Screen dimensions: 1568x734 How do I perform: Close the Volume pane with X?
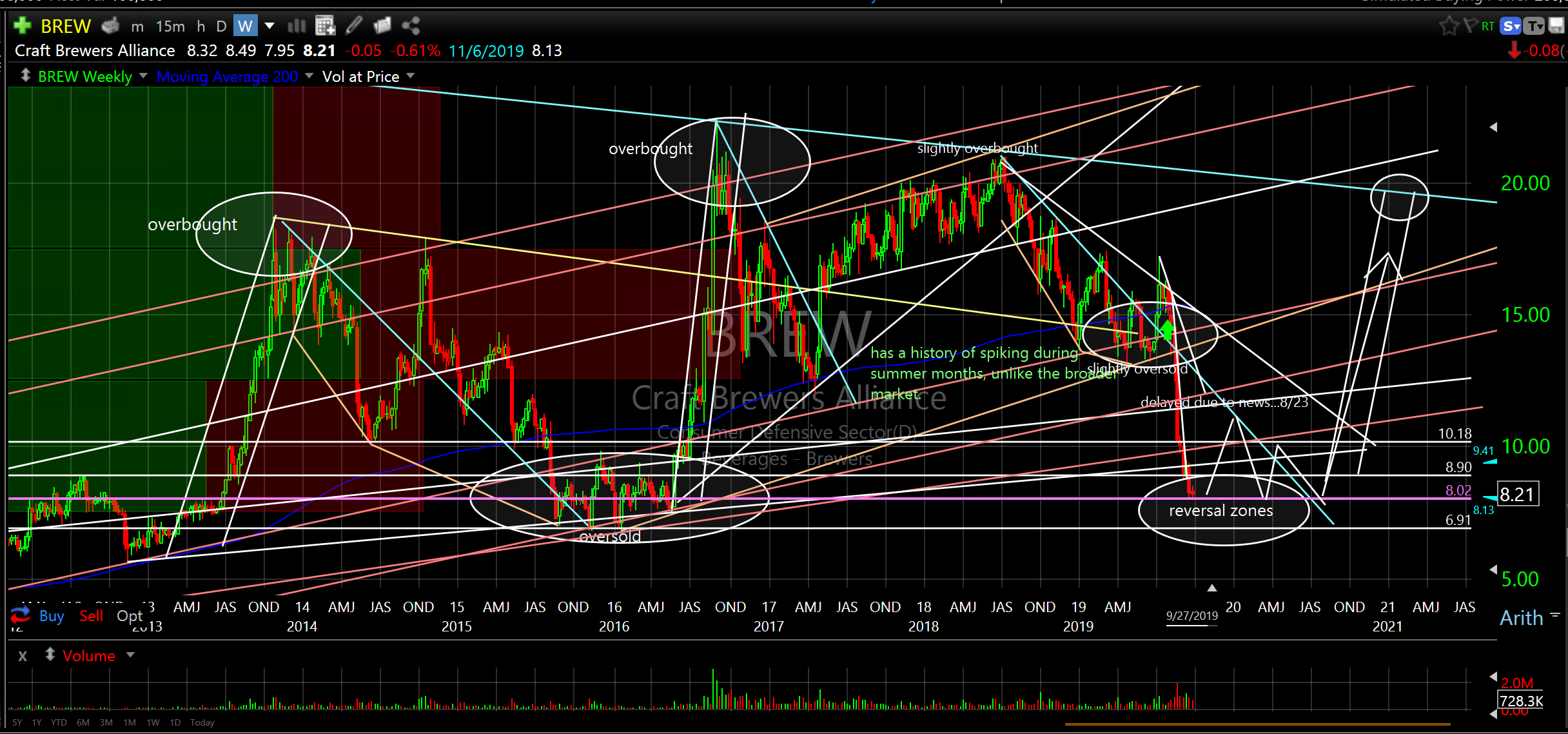coord(23,656)
